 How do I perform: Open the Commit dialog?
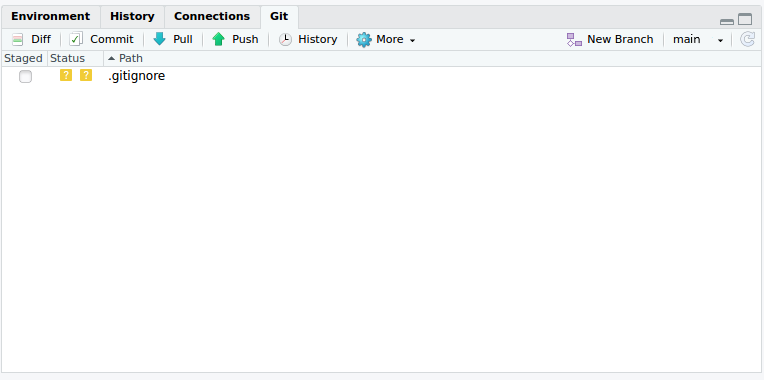pyautogui.click(x=101, y=39)
